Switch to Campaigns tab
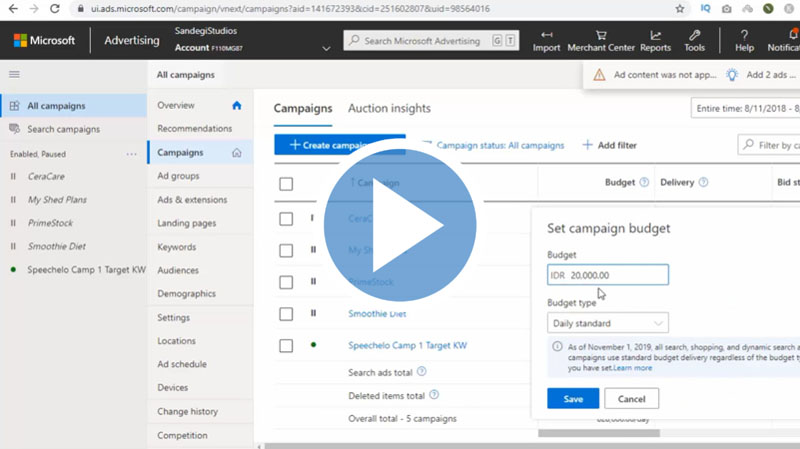Screen dimensions: 800x449 tap(303, 108)
